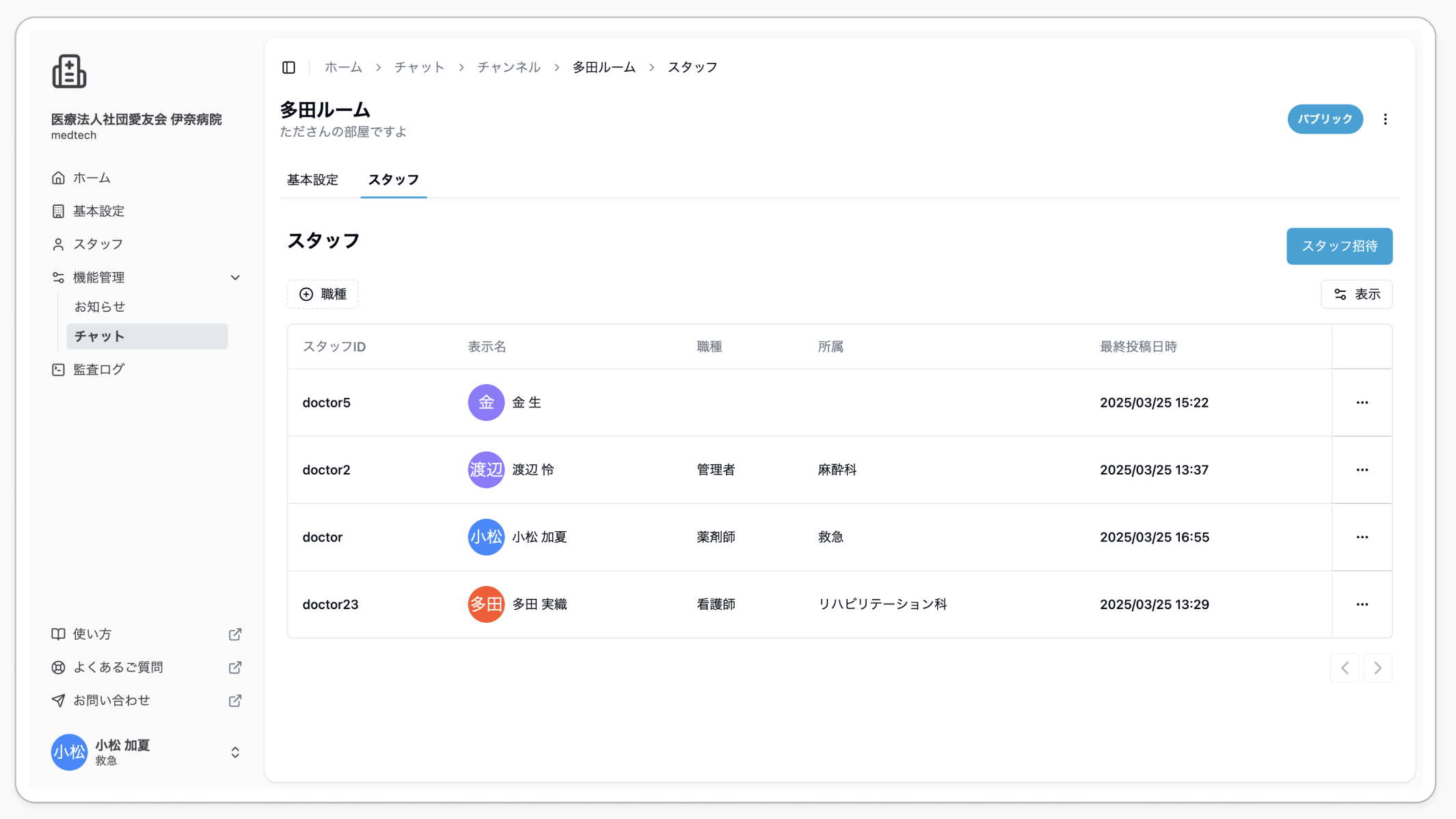This screenshot has width=1456, height=819.
Task: Navigate to チャンネル breadcrumb link
Action: point(509,67)
